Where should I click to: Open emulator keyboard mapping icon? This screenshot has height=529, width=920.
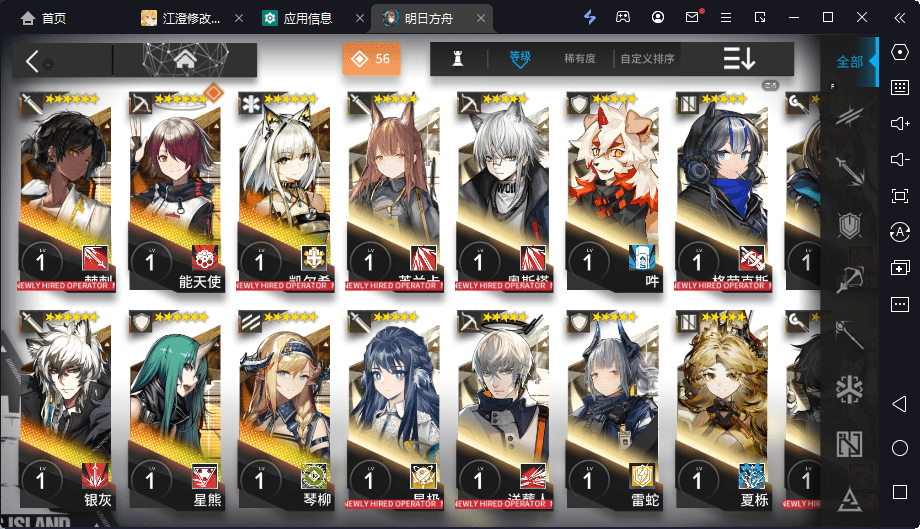coord(899,88)
